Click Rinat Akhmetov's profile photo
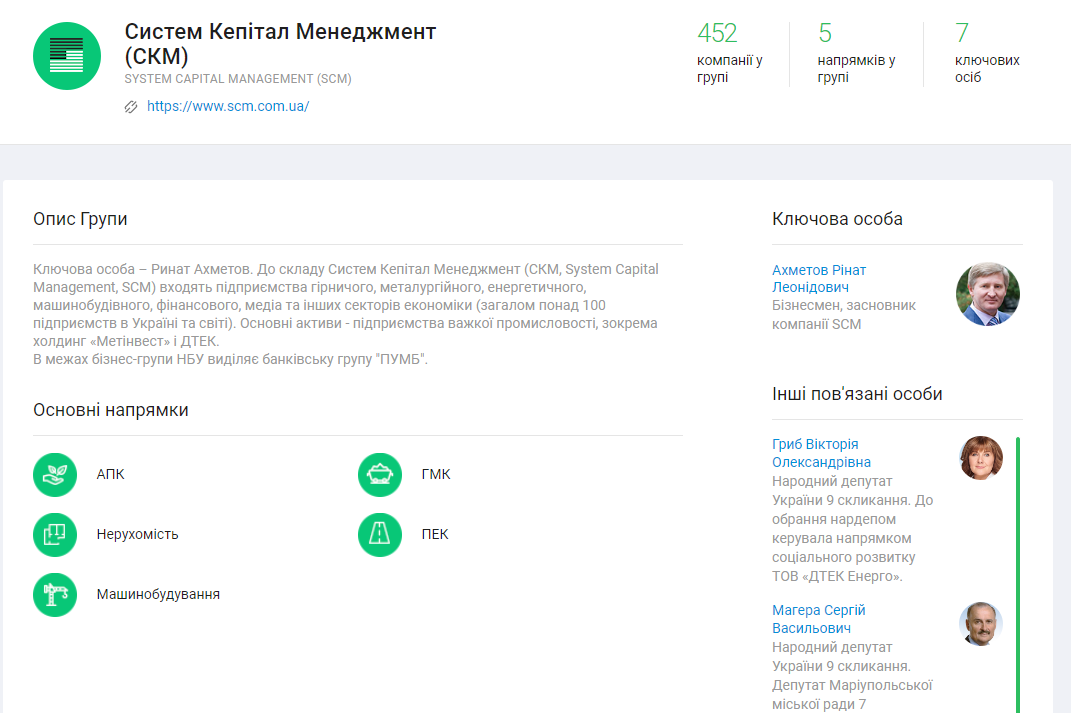 tap(988, 294)
